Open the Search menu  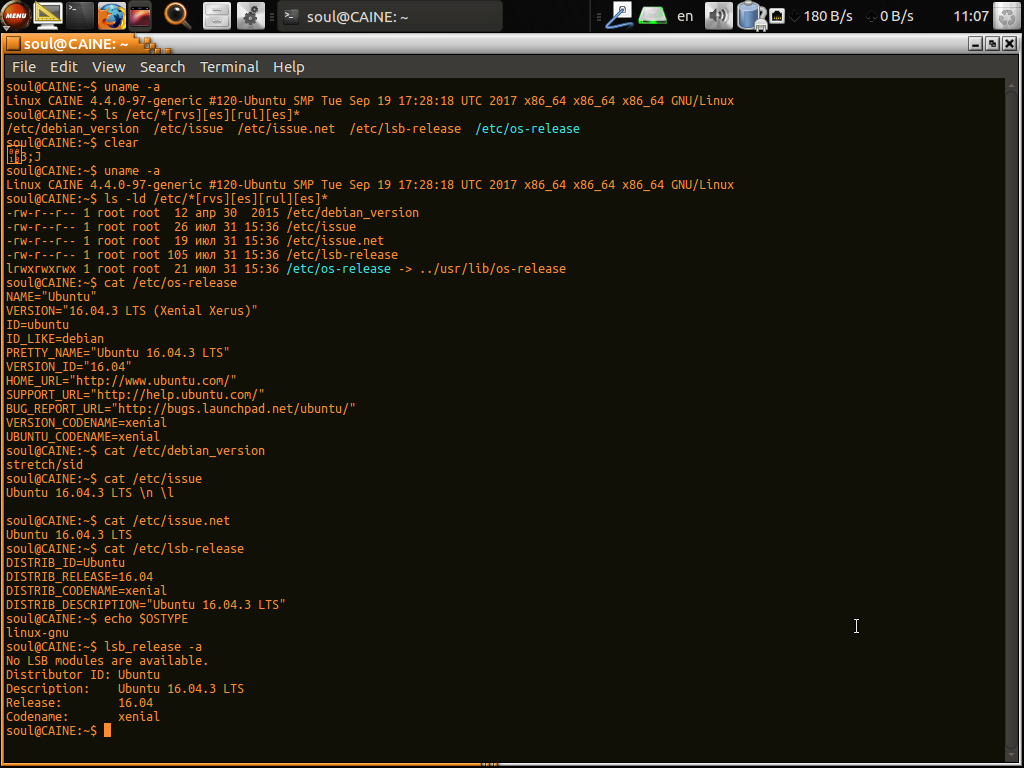coord(163,67)
